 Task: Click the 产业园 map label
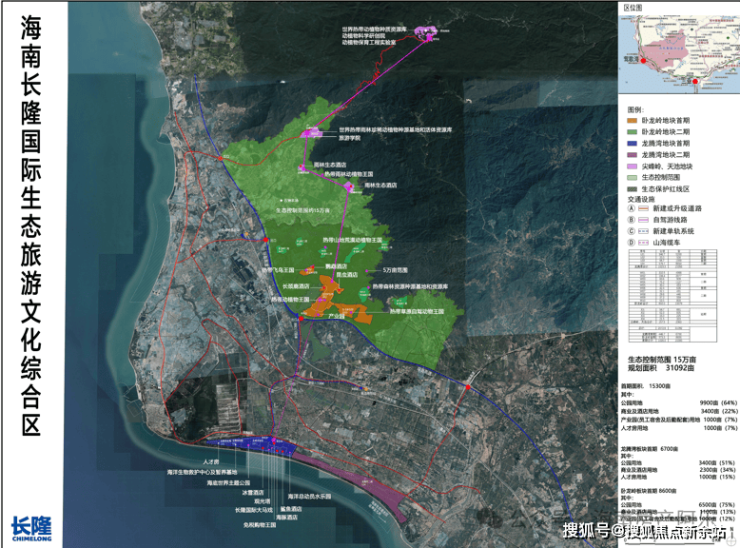point(336,315)
